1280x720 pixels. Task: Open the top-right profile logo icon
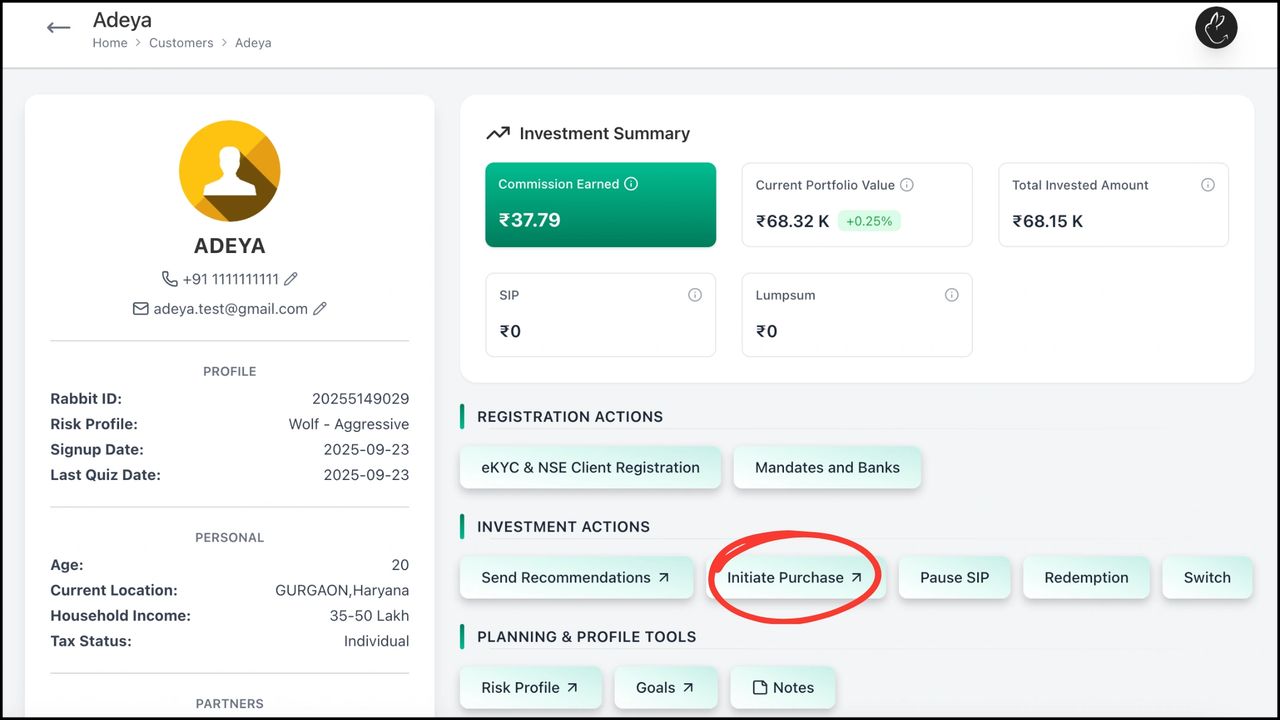1216,28
